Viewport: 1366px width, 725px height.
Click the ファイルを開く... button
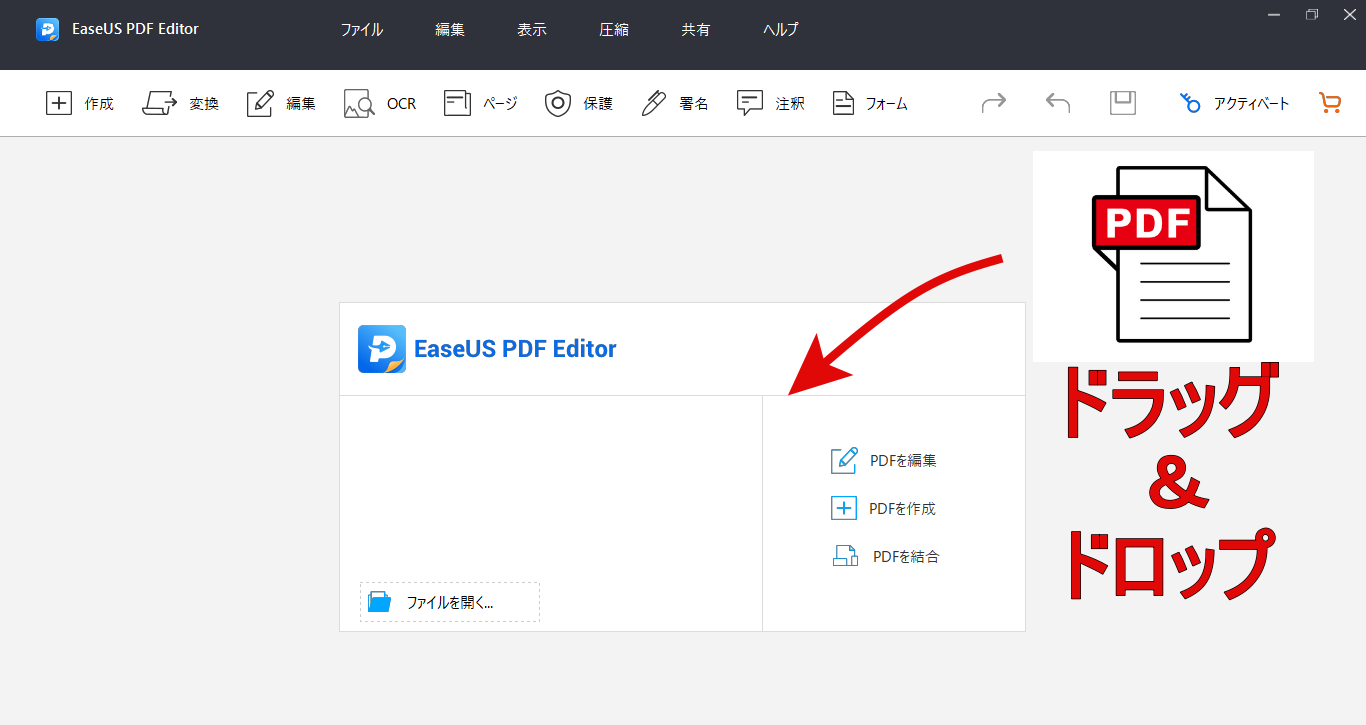click(x=450, y=602)
